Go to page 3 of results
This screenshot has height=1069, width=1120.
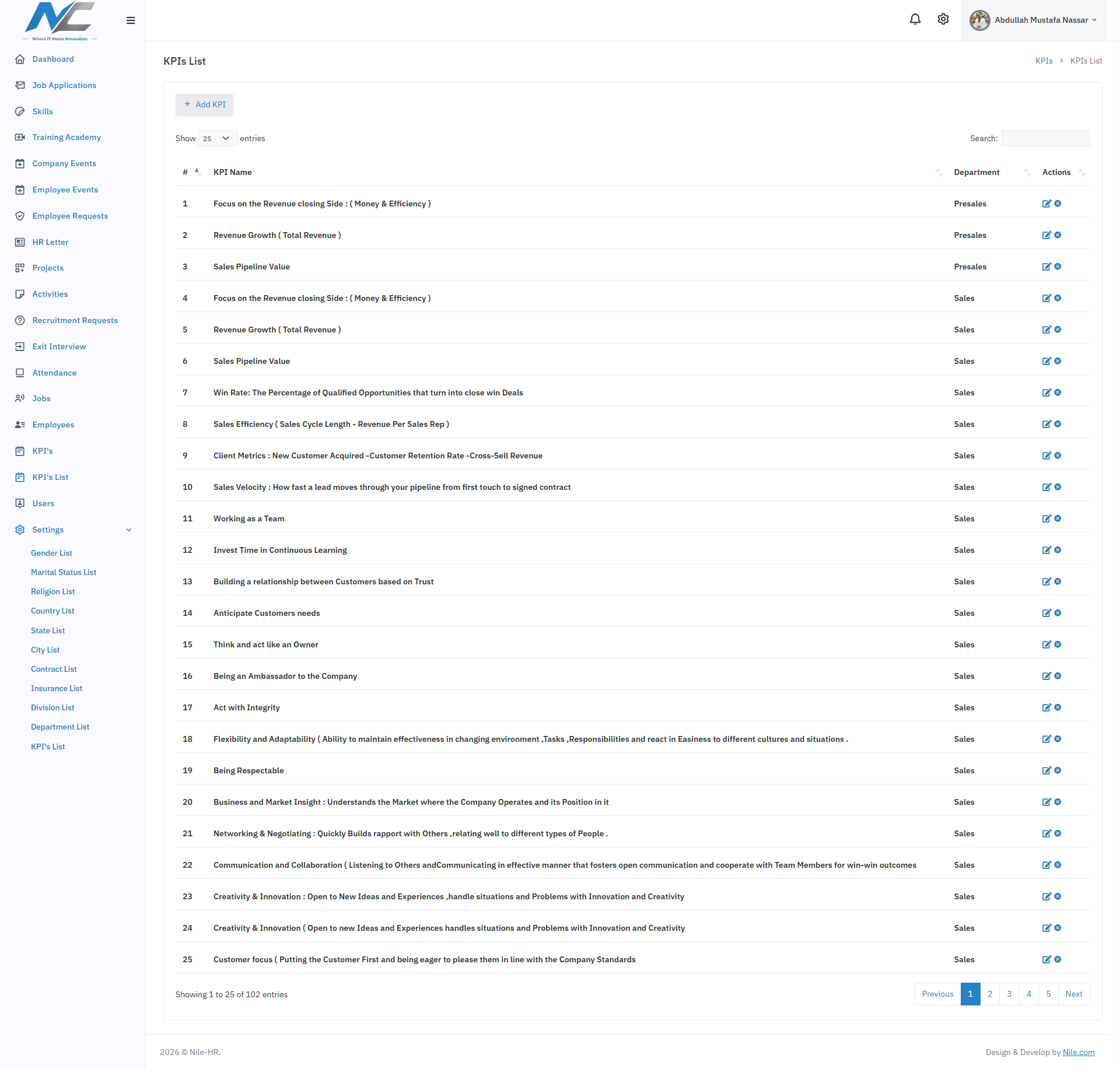(1009, 994)
